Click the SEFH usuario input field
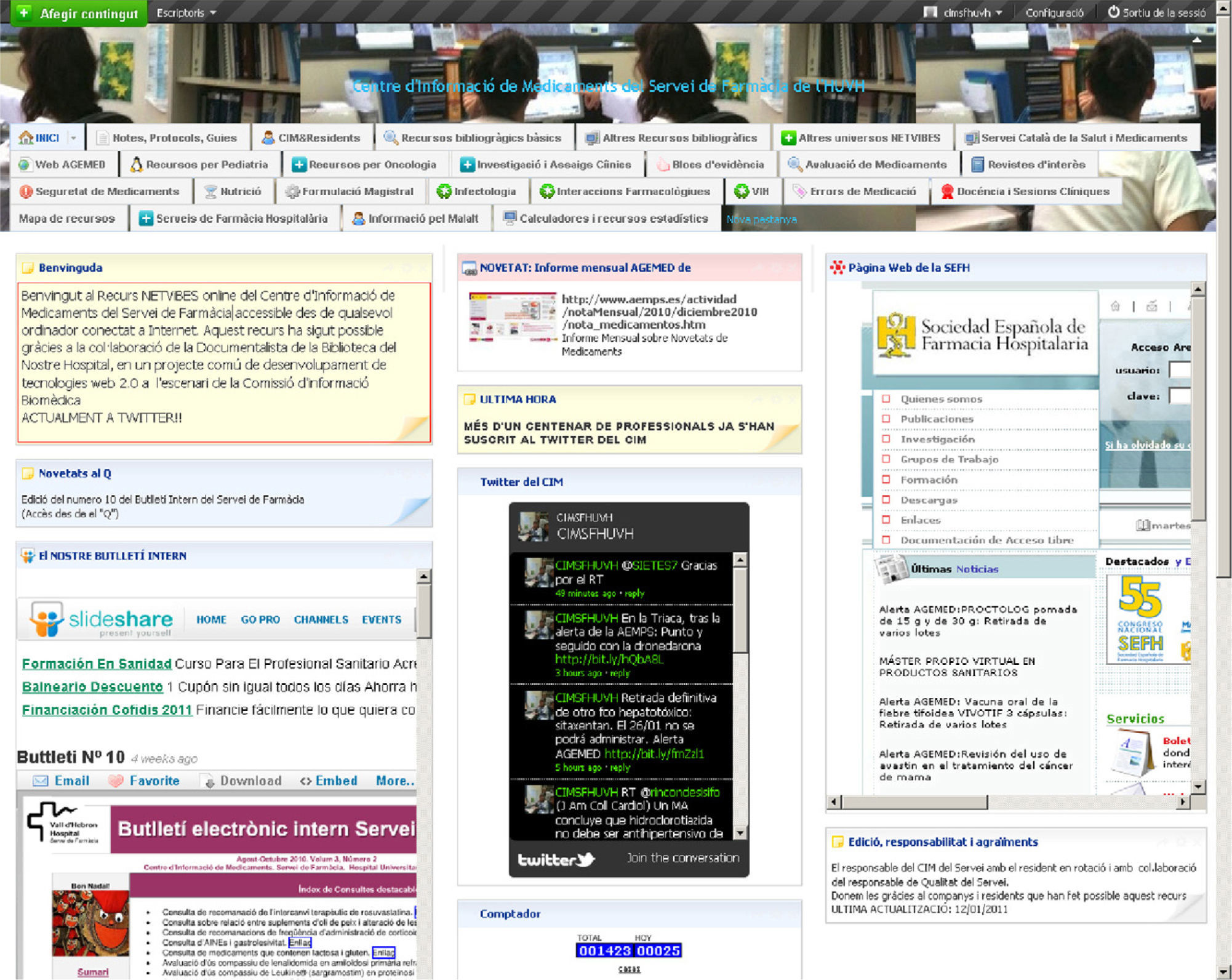Image resolution: width=1232 pixels, height=980 pixels. pyautogui.click(x=1180, y=370)
